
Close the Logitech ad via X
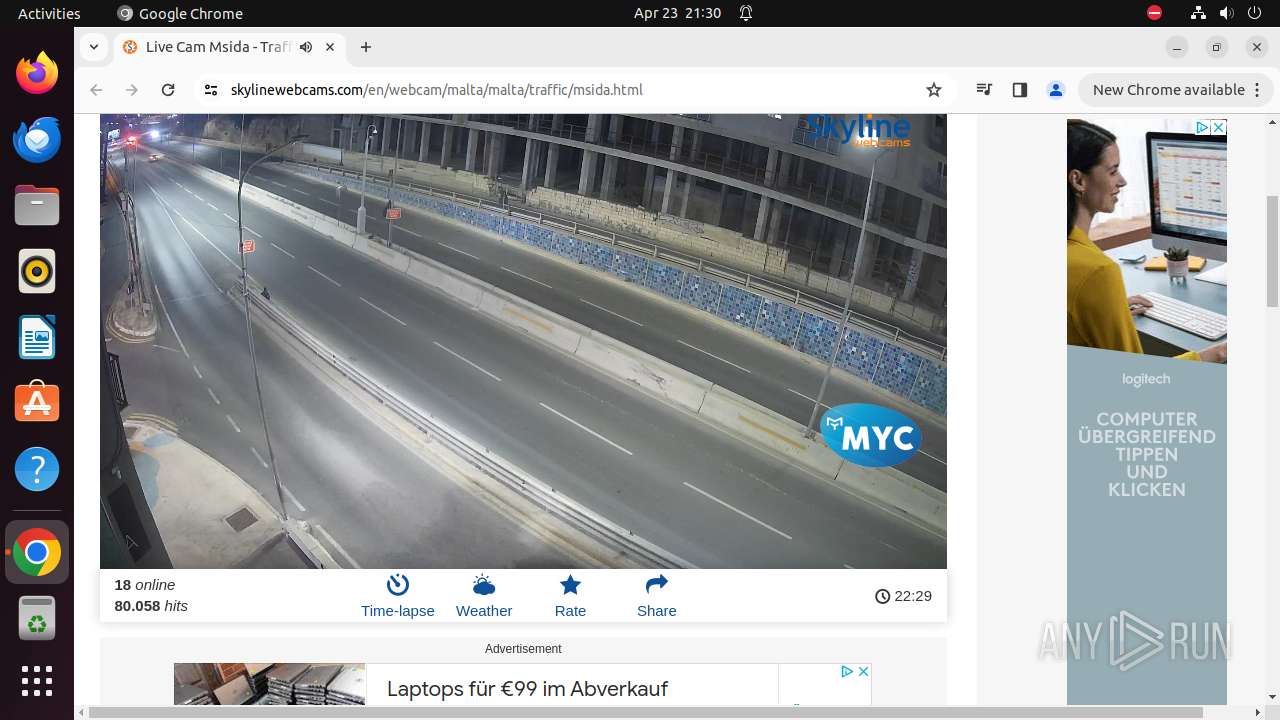click(1219, 127)
